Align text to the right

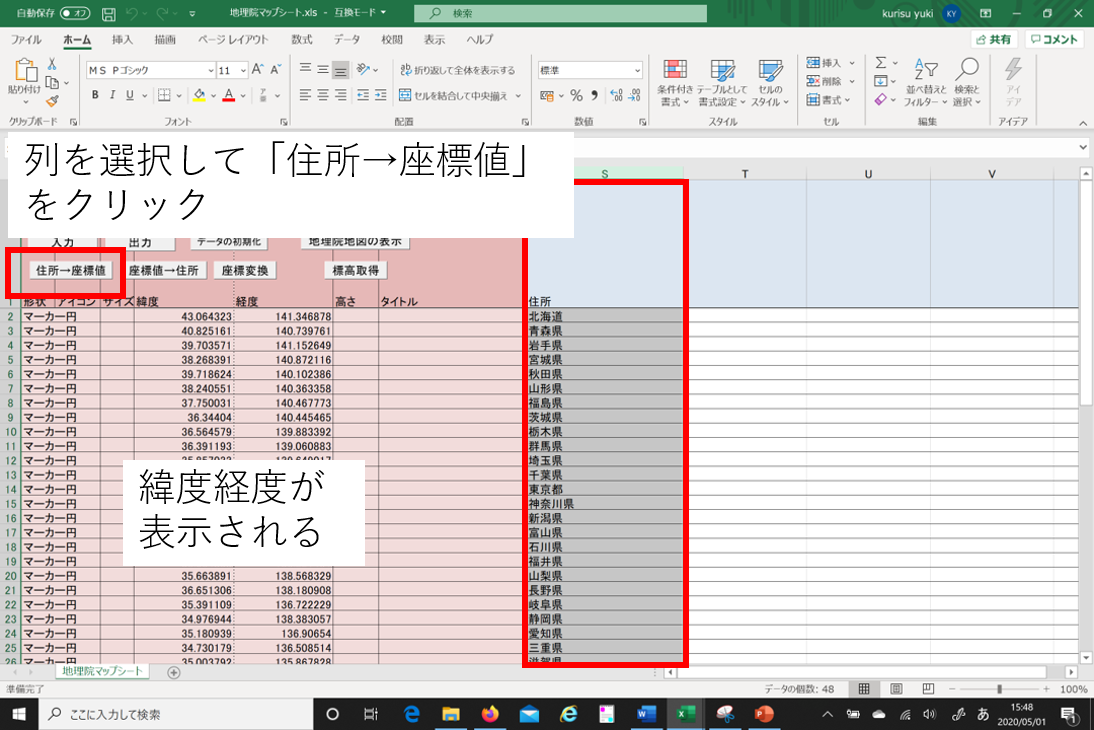[x=340, y=95]
